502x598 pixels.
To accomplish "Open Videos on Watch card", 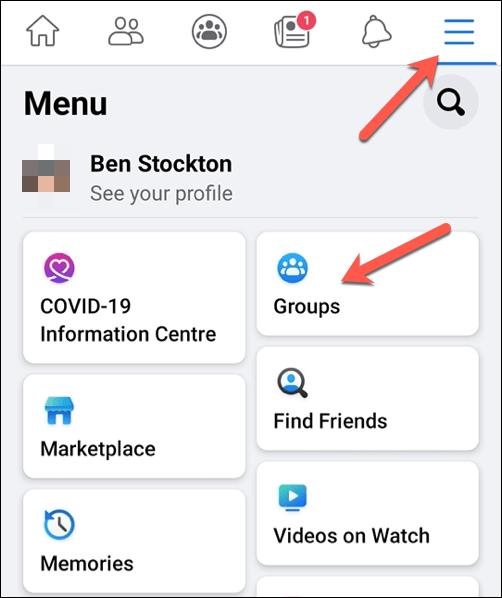I will [367, 513].
